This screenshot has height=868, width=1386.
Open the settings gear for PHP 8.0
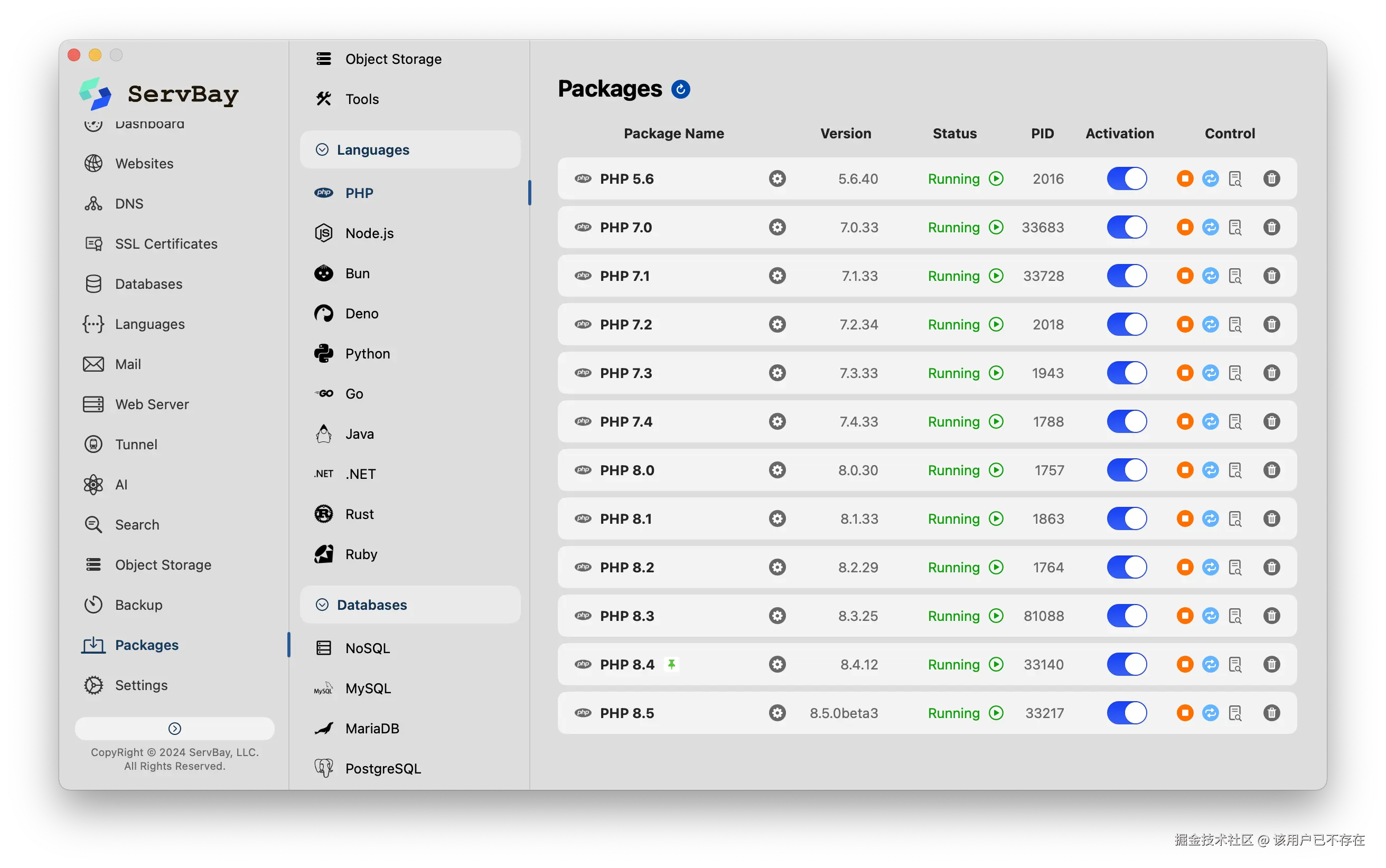(777, 470)
